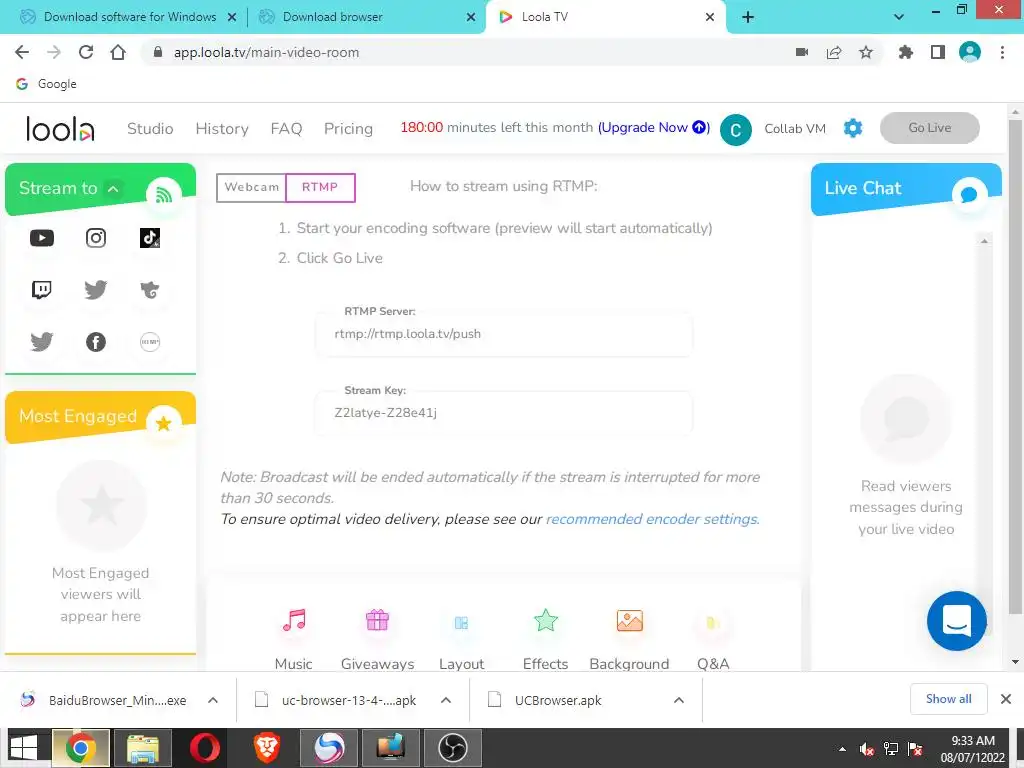
Task: Click the Live Chat scroll up arrow
Action: pos(984,241)
